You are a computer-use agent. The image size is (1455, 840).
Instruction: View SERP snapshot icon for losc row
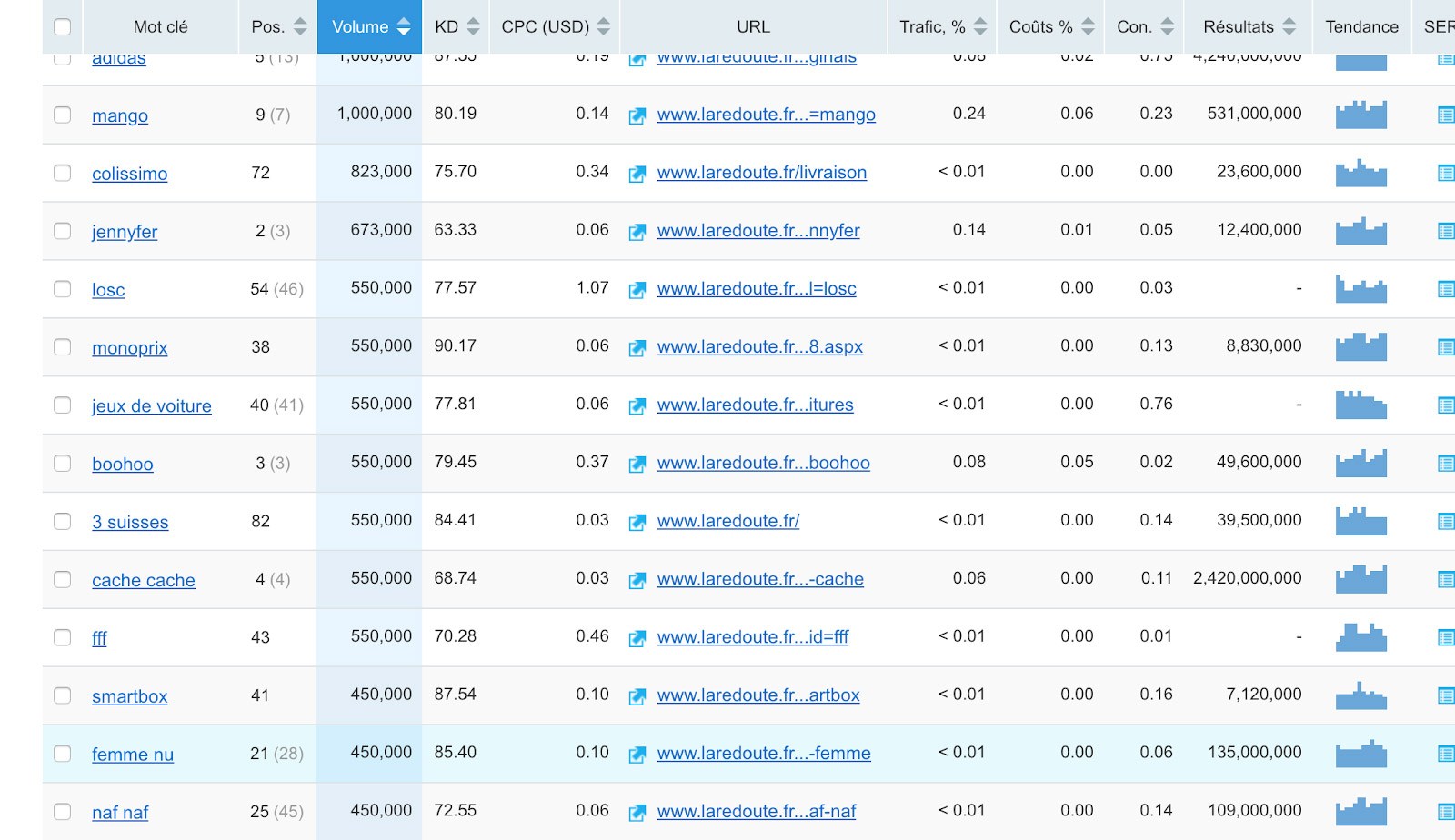[1446, 289]
